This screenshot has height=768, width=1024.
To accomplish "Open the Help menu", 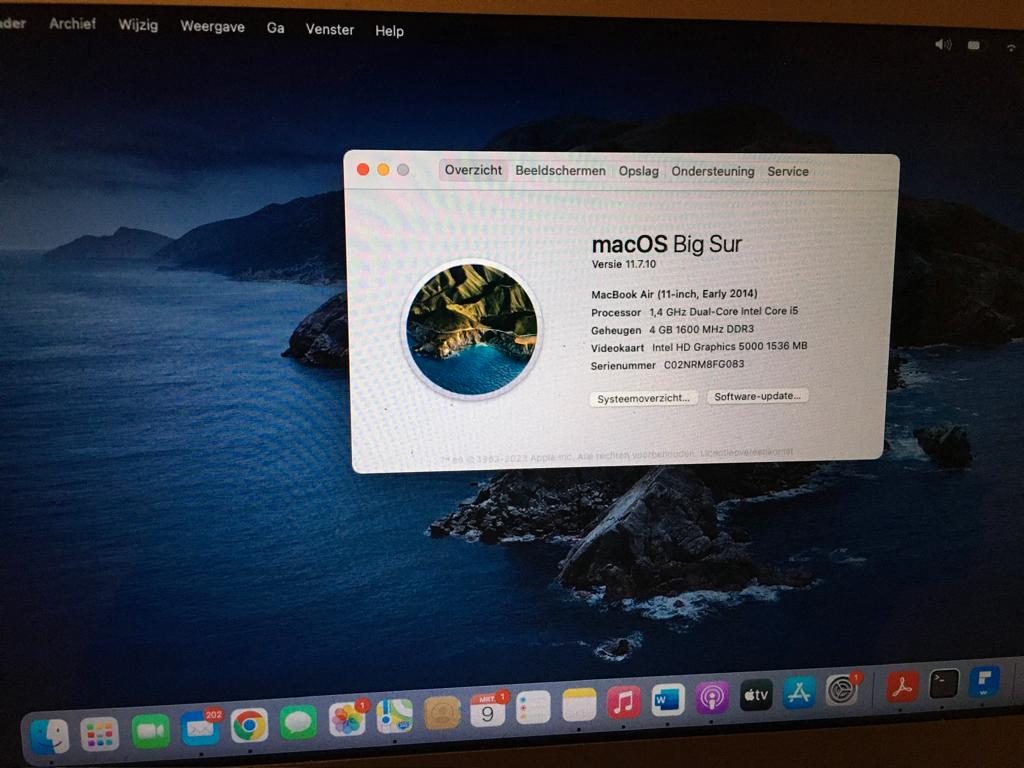I will tap(389, 31).
